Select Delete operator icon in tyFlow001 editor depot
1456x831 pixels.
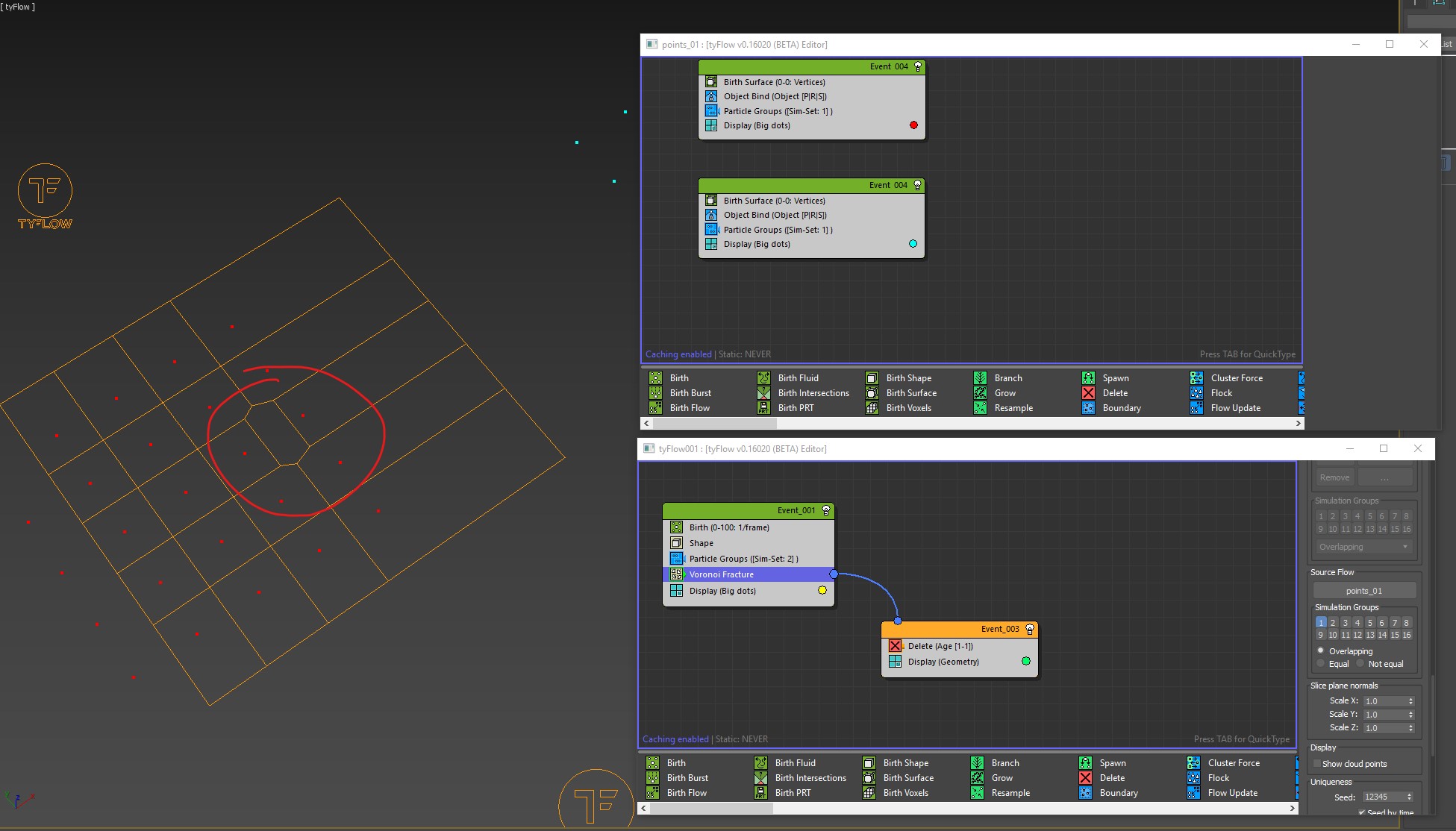pos(1085,778)
